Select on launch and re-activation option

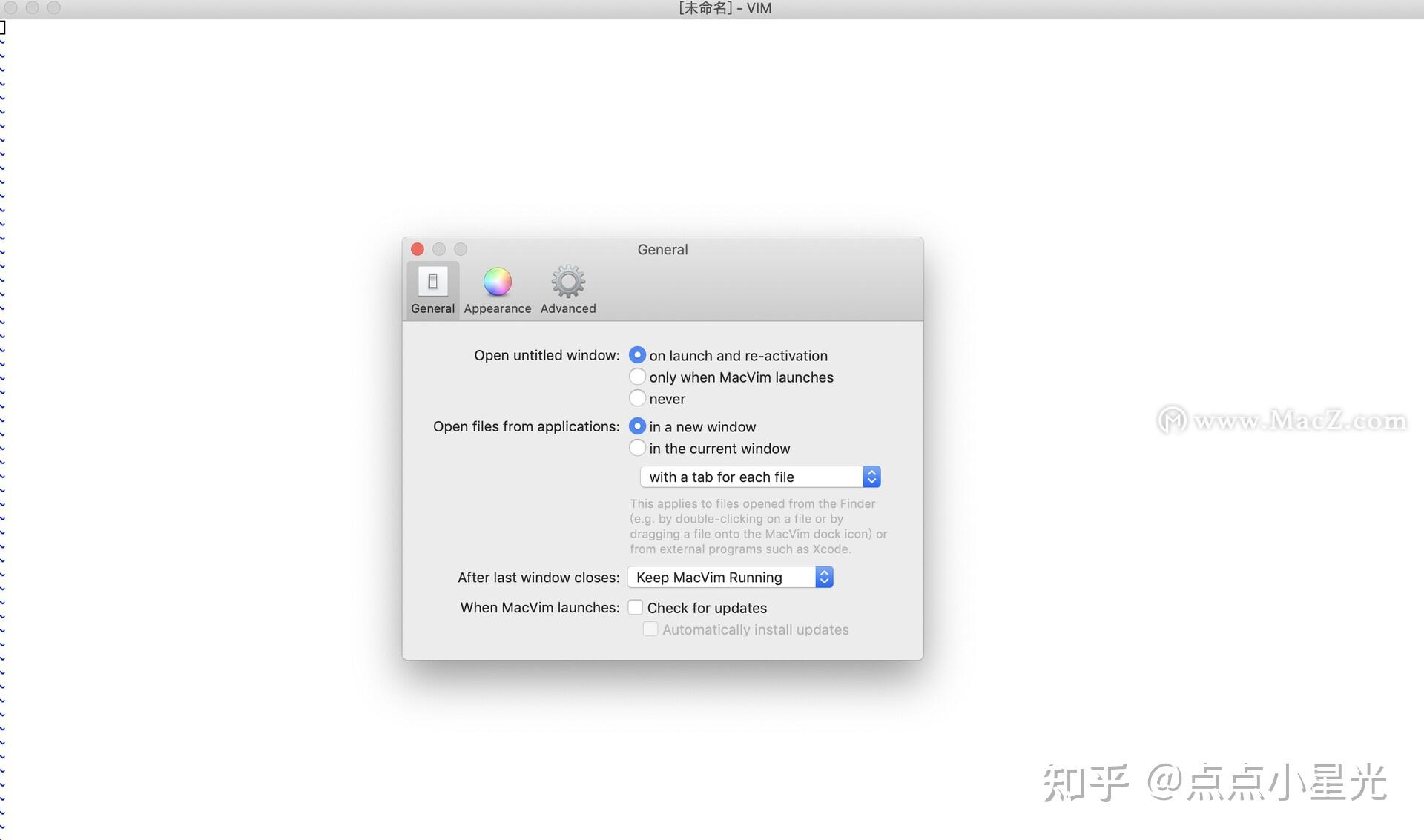coord(637,355)
